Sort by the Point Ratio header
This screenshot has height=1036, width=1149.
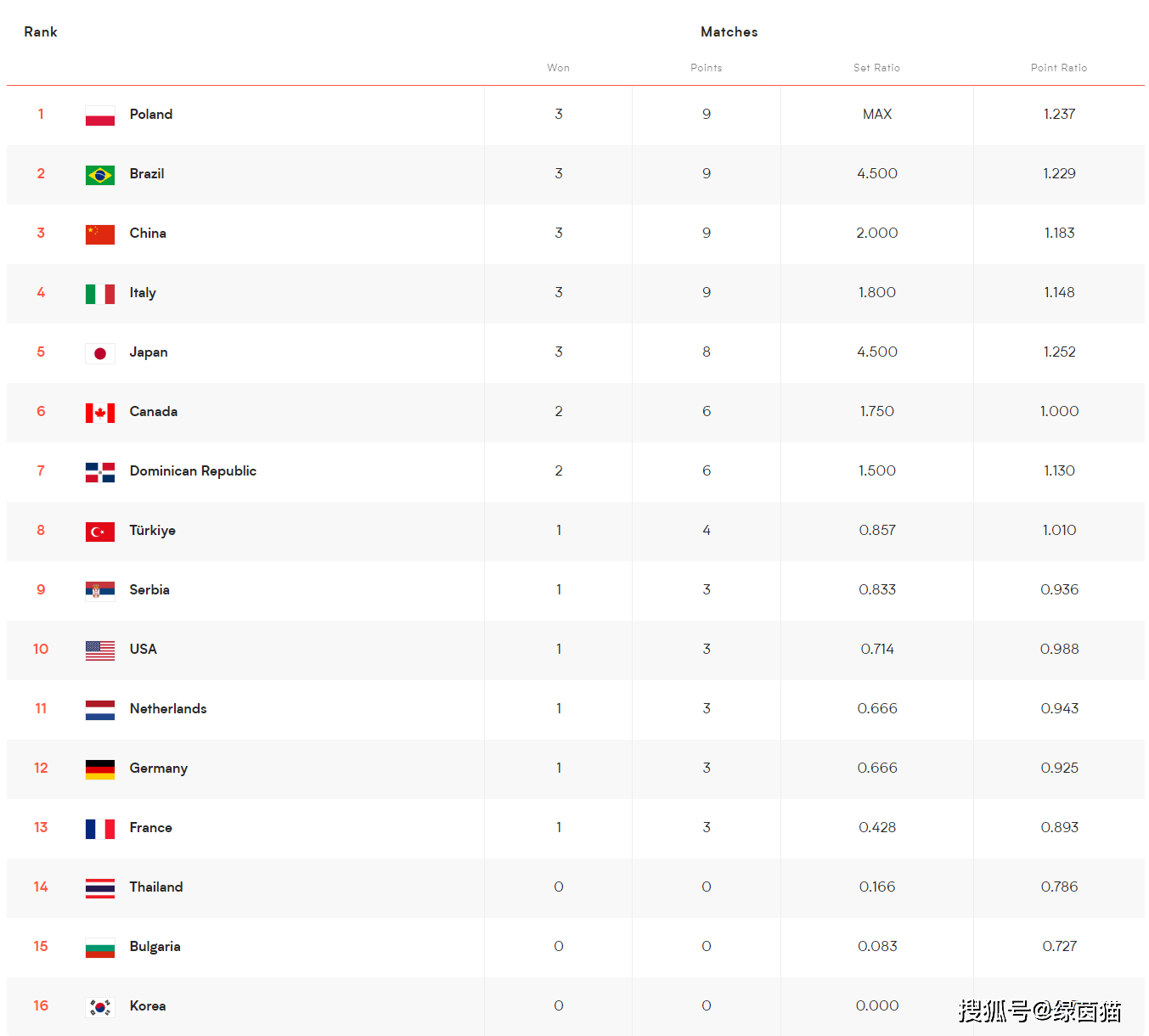click(1059, 68)
